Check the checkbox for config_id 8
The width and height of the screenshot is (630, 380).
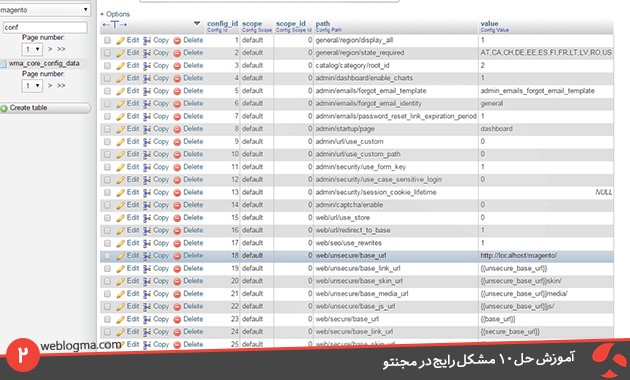click(x=107, y=129)
